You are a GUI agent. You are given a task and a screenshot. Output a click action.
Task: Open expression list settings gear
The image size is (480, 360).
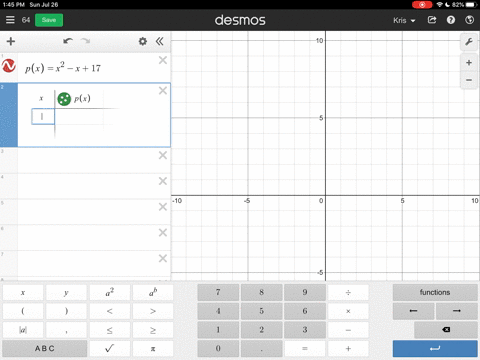[x=143, y=41]
